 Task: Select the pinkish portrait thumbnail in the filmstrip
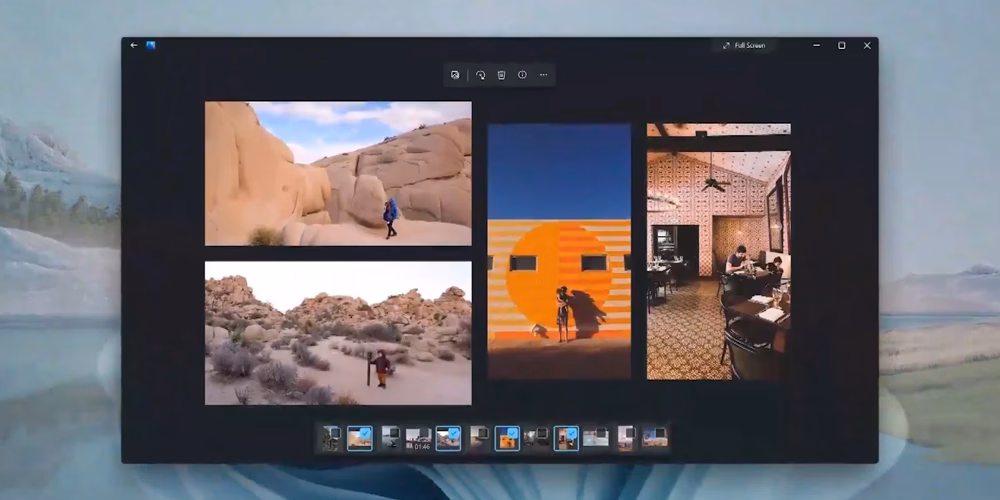coord(625,438)
